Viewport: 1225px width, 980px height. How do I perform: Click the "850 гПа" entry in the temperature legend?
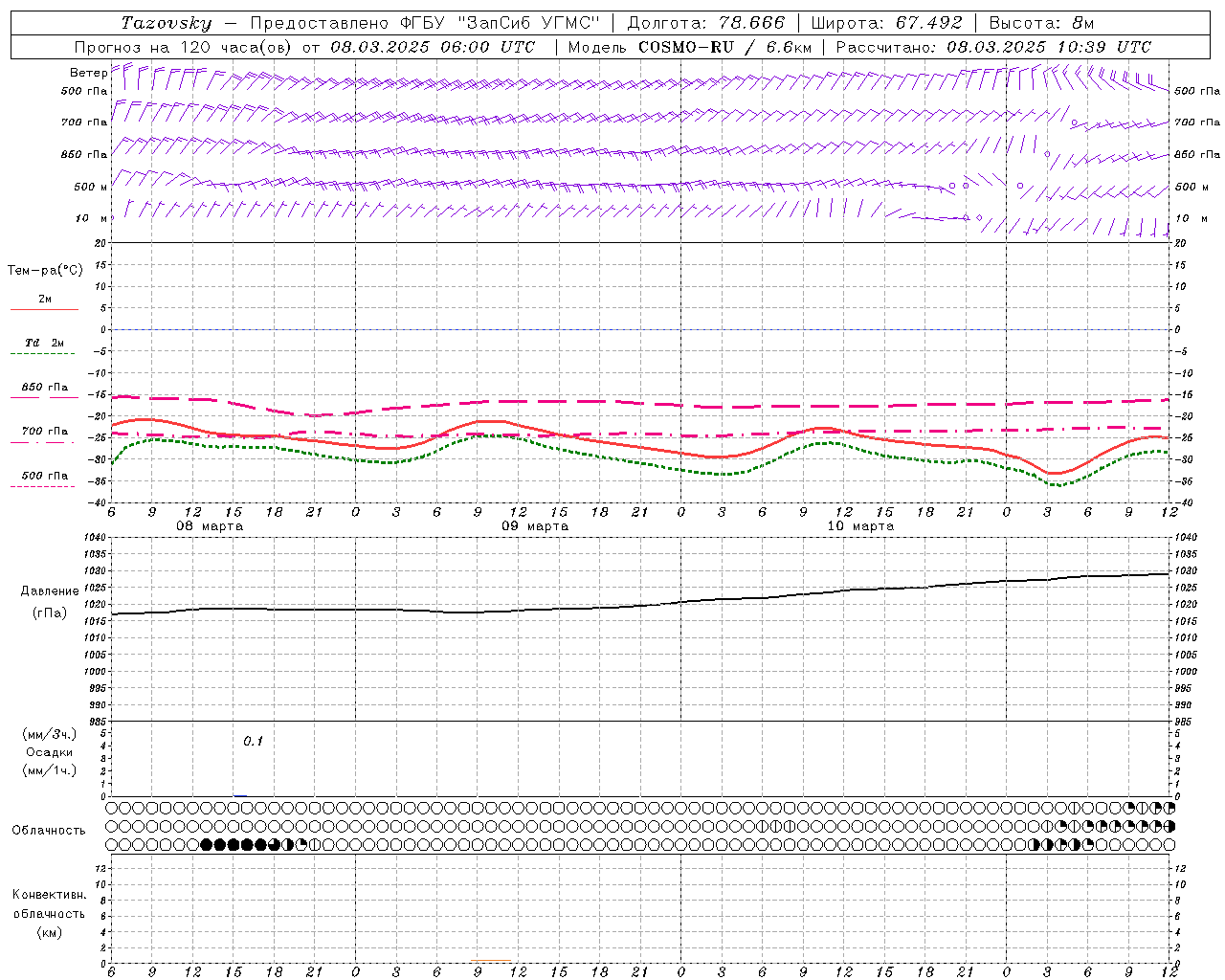click(44, 388)
